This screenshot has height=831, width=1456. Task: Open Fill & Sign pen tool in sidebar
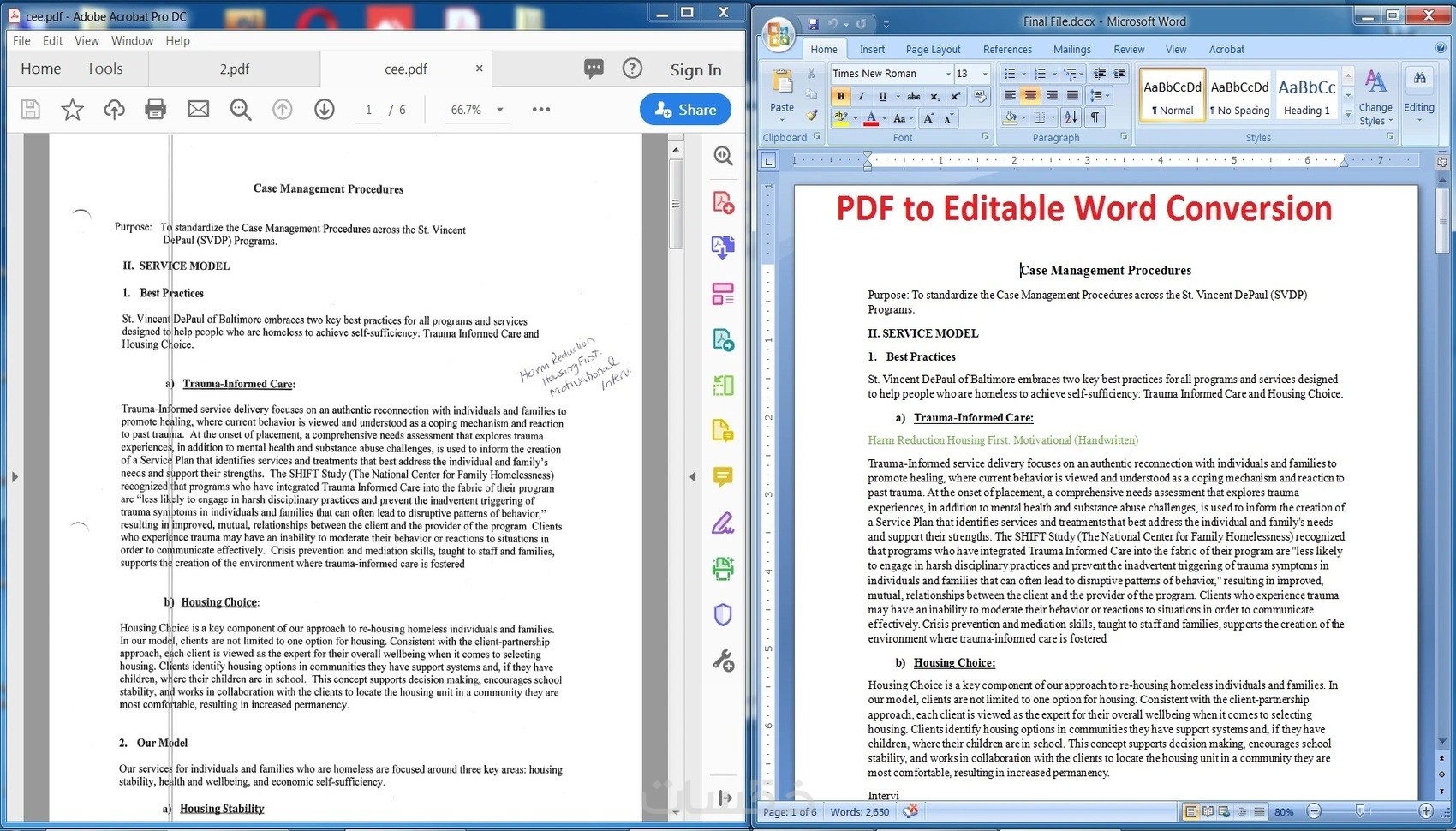723,523
